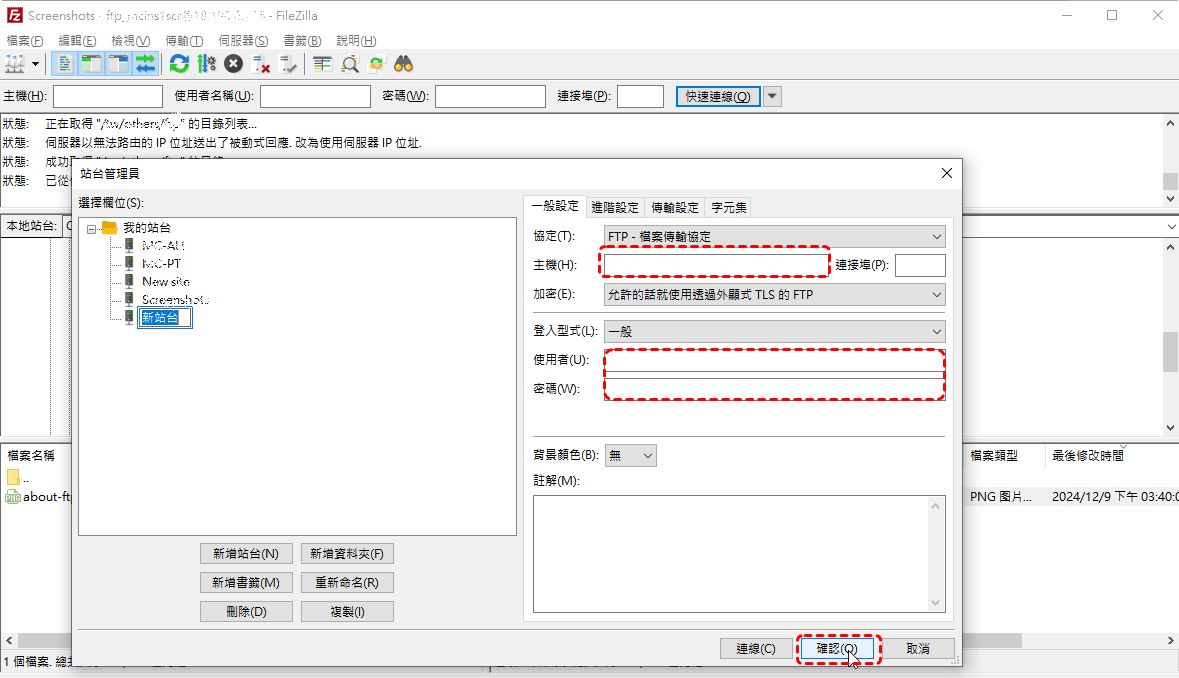The width and height of the screenshot is (1179, 678).
Task: Click the 取消 cancel button
Action: (918, 649)
